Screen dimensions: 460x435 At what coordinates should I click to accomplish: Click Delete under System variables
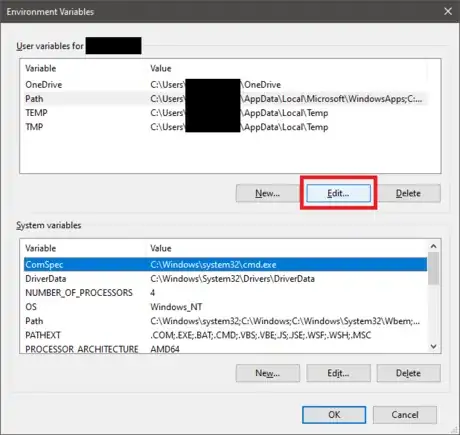[x=408, y=373]
